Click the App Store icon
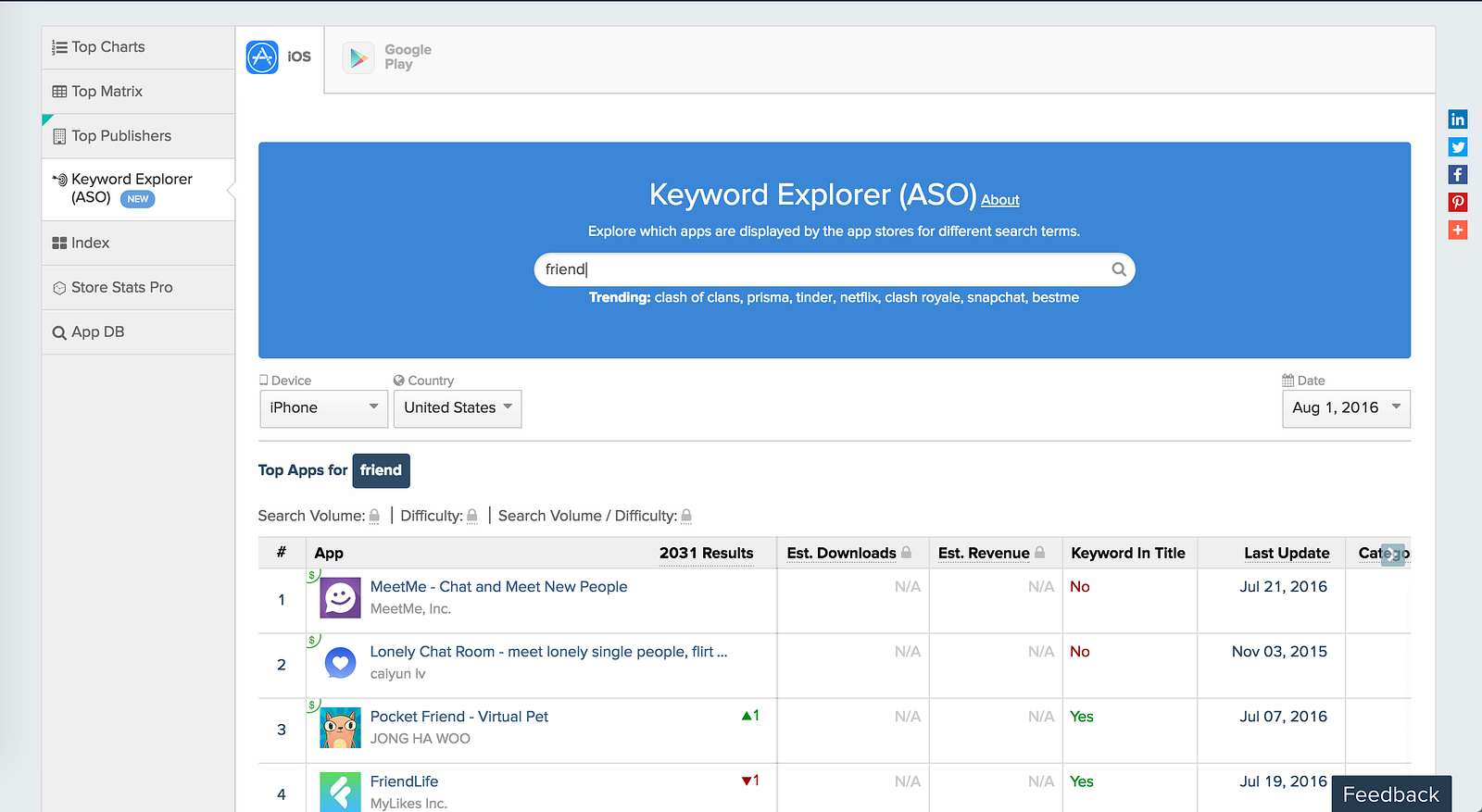The image size is (1482, 812). [x=262, y=57]
